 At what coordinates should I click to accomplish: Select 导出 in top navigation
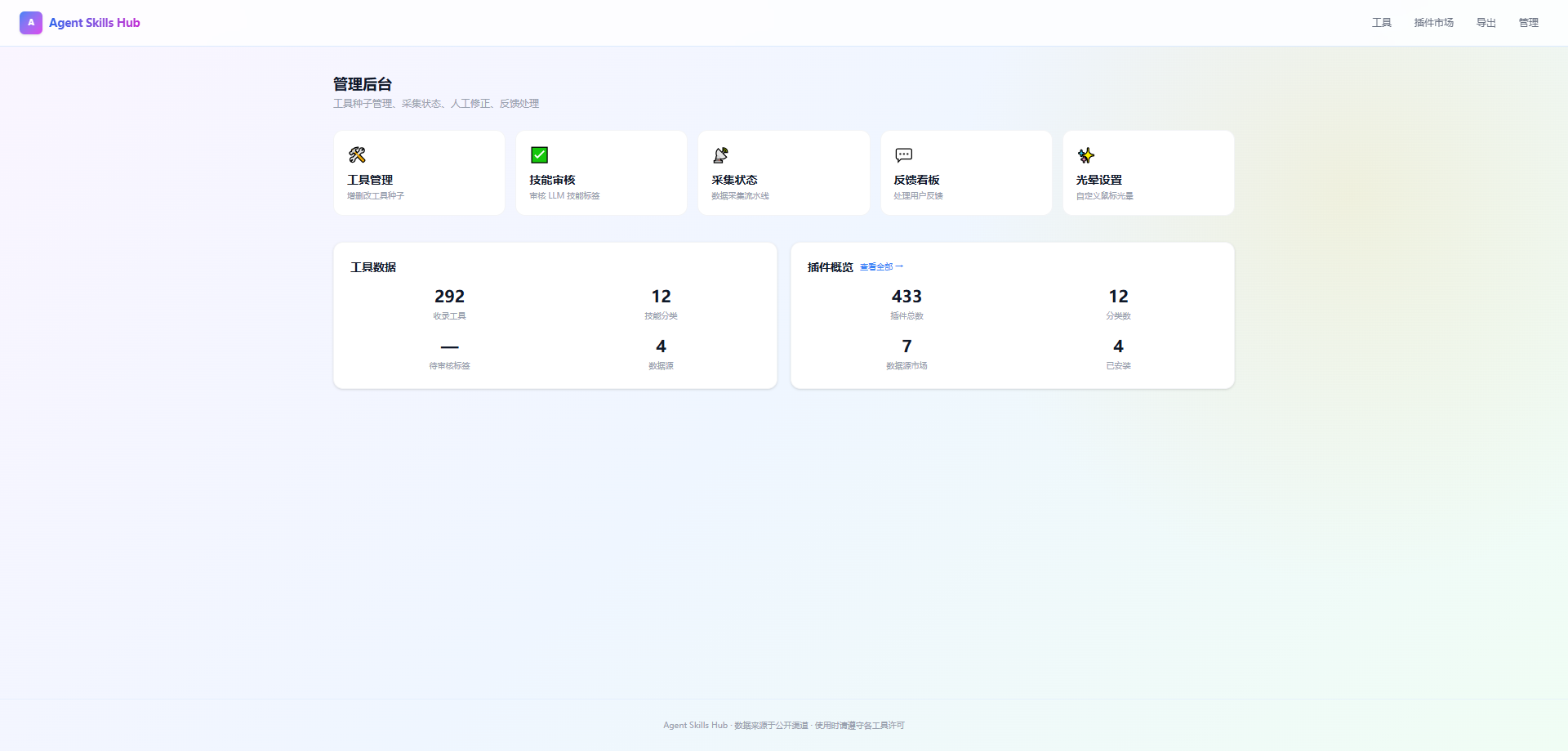point(1486,23)
